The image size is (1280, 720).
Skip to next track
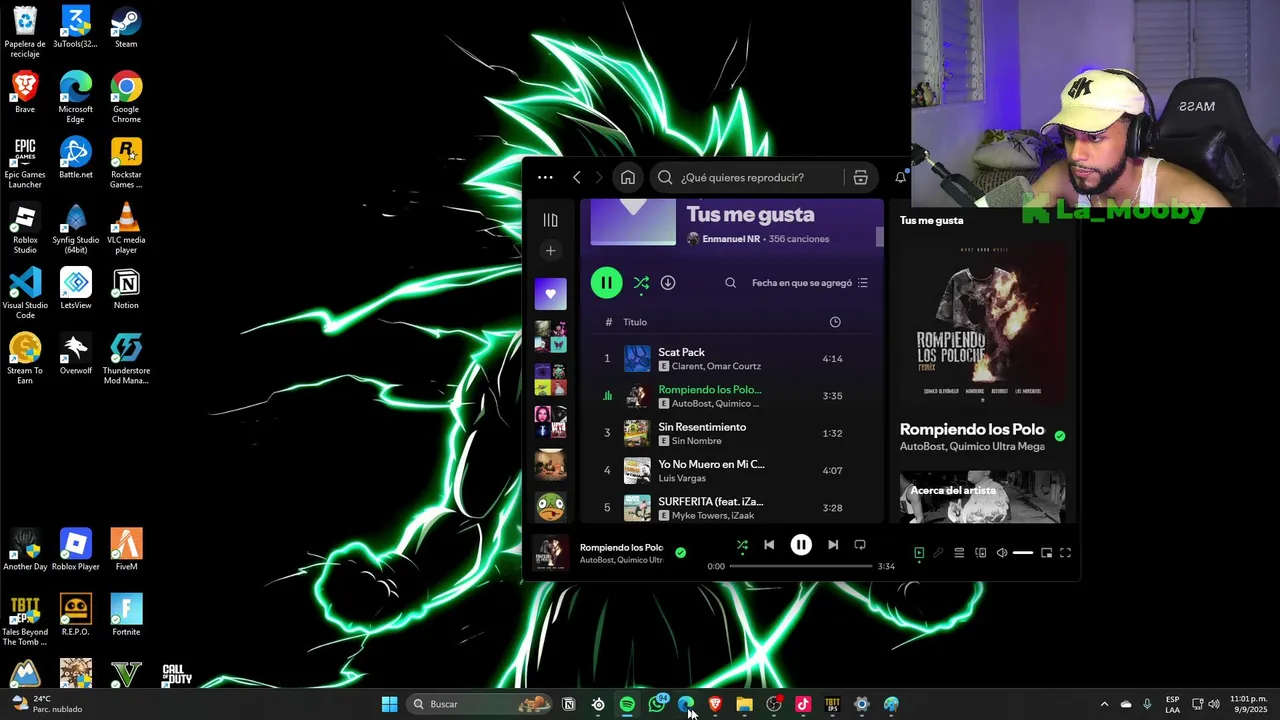coord(833,545)
